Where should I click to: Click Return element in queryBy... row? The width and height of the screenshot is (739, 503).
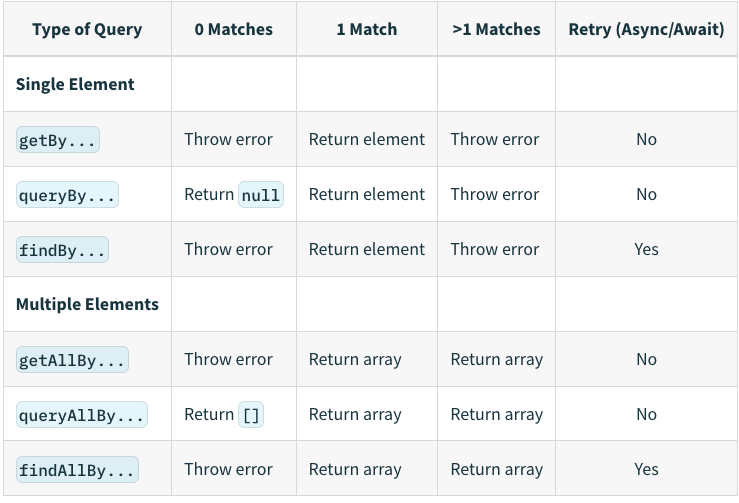367,194
